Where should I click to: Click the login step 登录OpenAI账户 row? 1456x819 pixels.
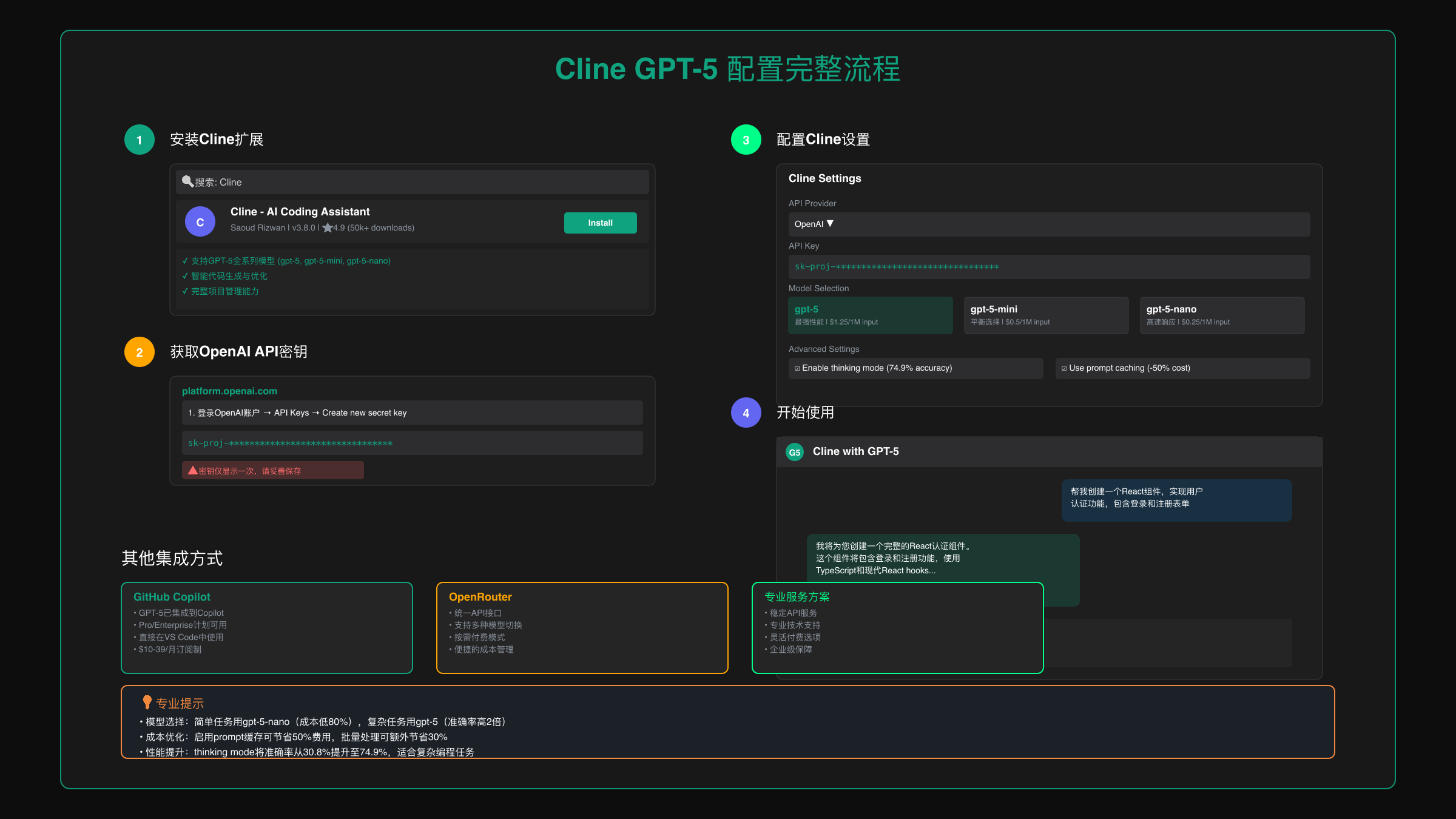[413, 413]
